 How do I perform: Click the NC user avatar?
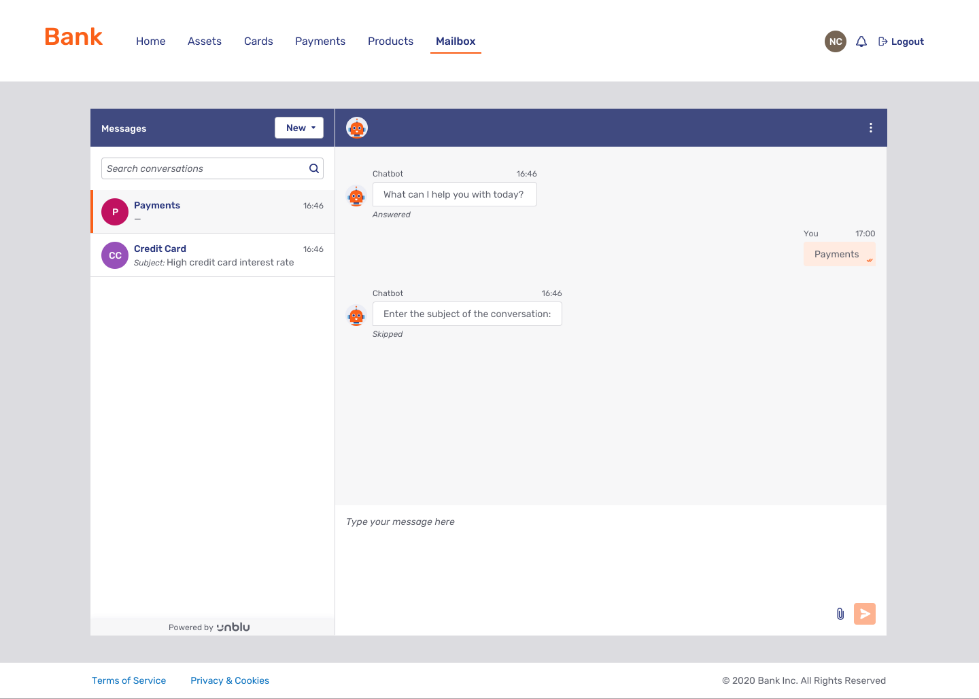tap(835, 41)
